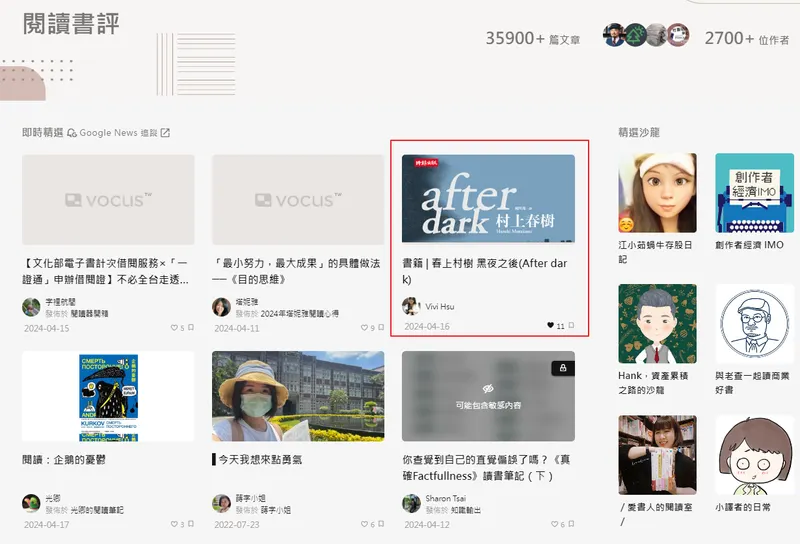Open the 光郎的閱讀筆記 publication link
The image size is (800, 544).
(x=97, y=509)
